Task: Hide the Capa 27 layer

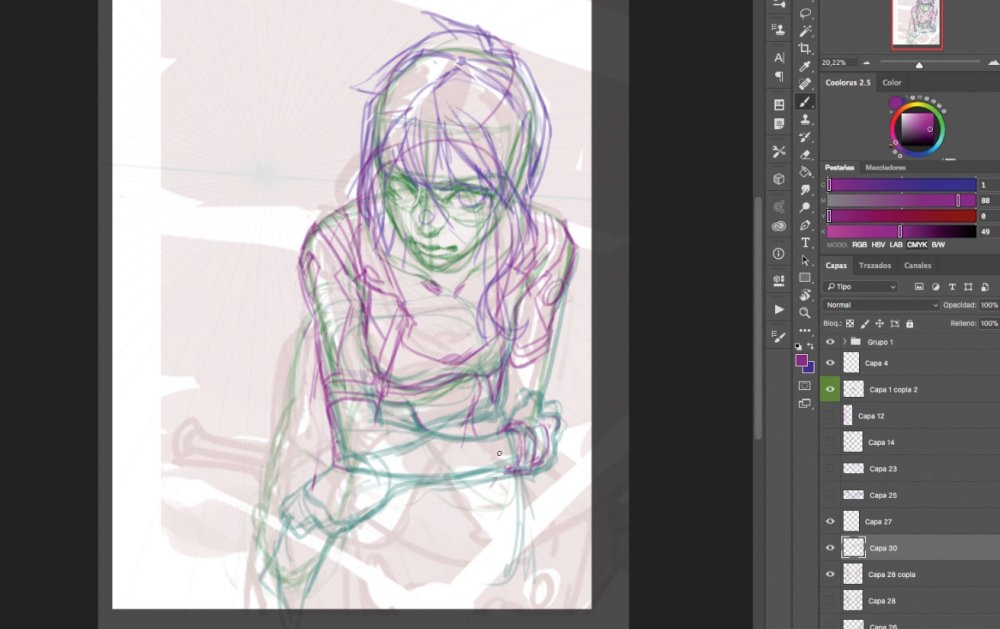Action: (830, 521)
